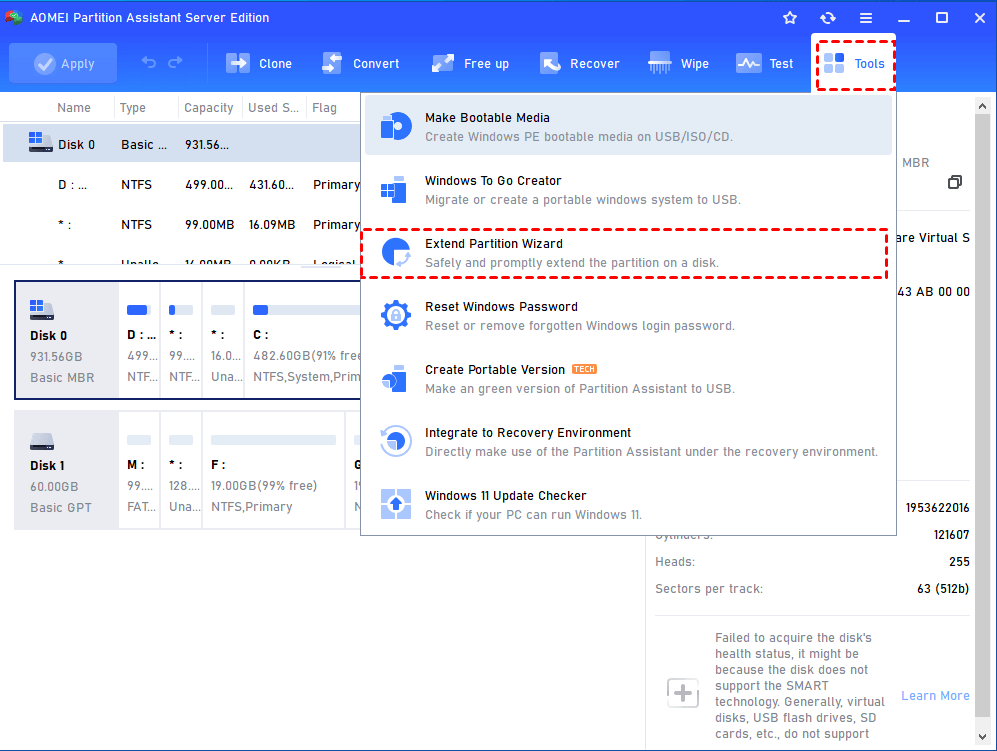This screenshot has width=997, height=751.
Task: Click the Reset Windows Password gear-lock icon
Action: pyautogui.click(x=395, y=315)
